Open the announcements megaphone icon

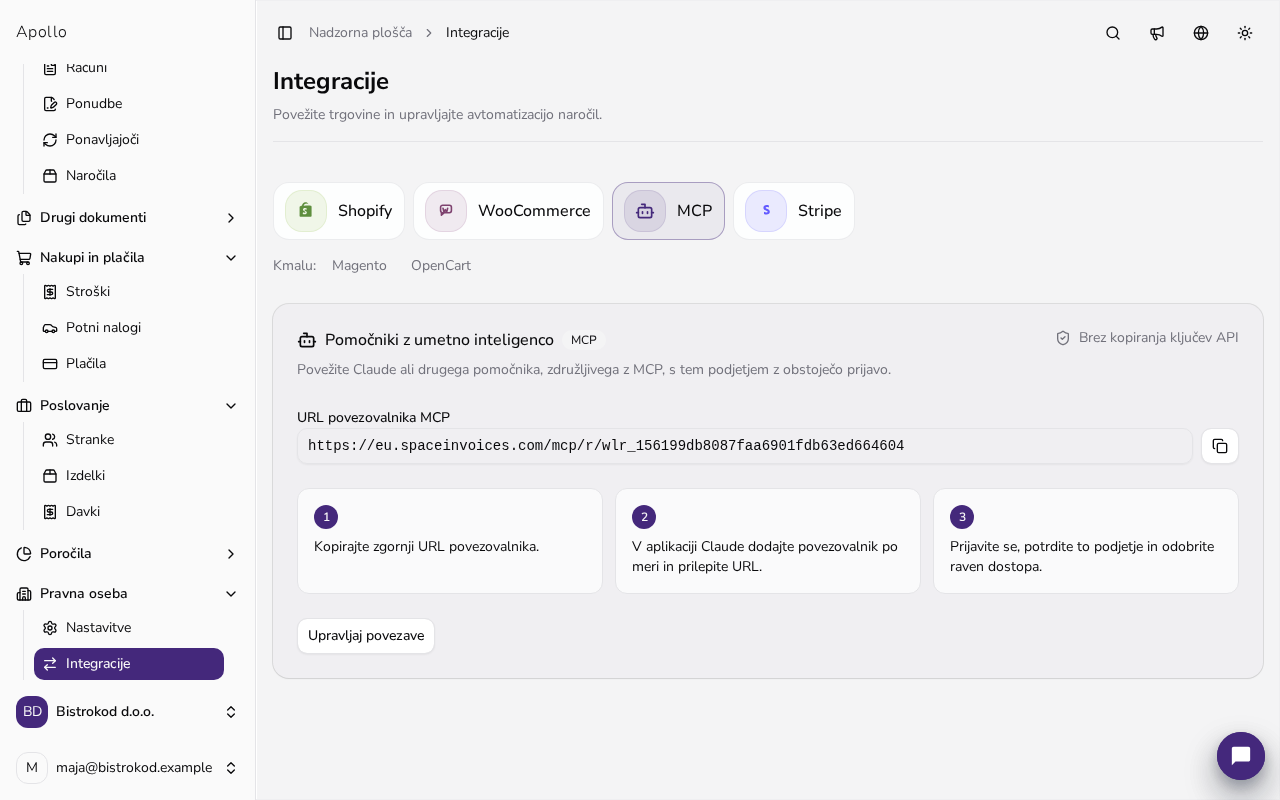tap(1157, 33)
